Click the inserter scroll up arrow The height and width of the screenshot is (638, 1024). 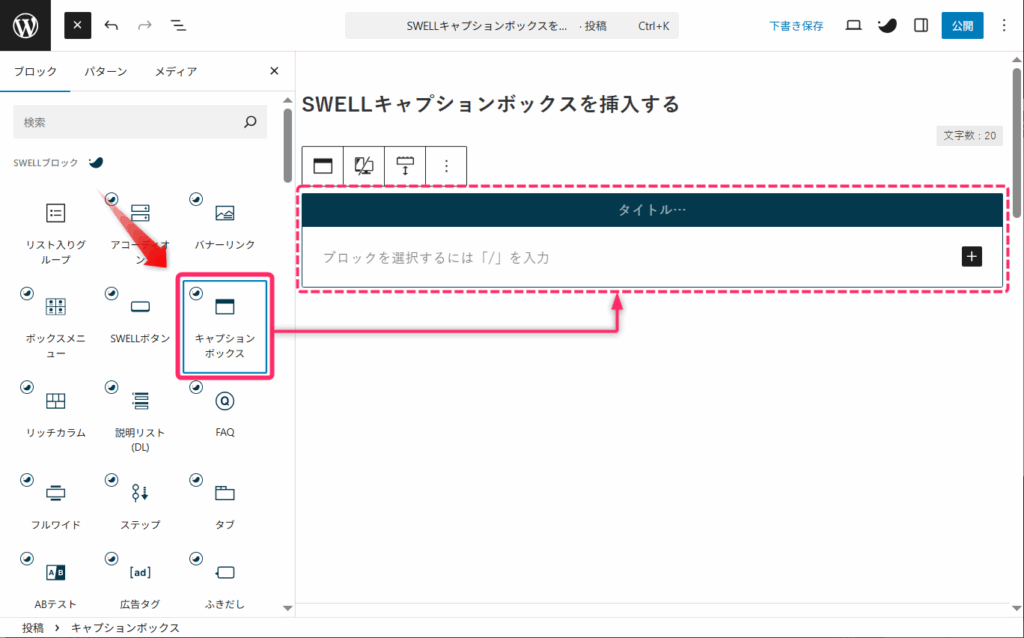(287, 100)
